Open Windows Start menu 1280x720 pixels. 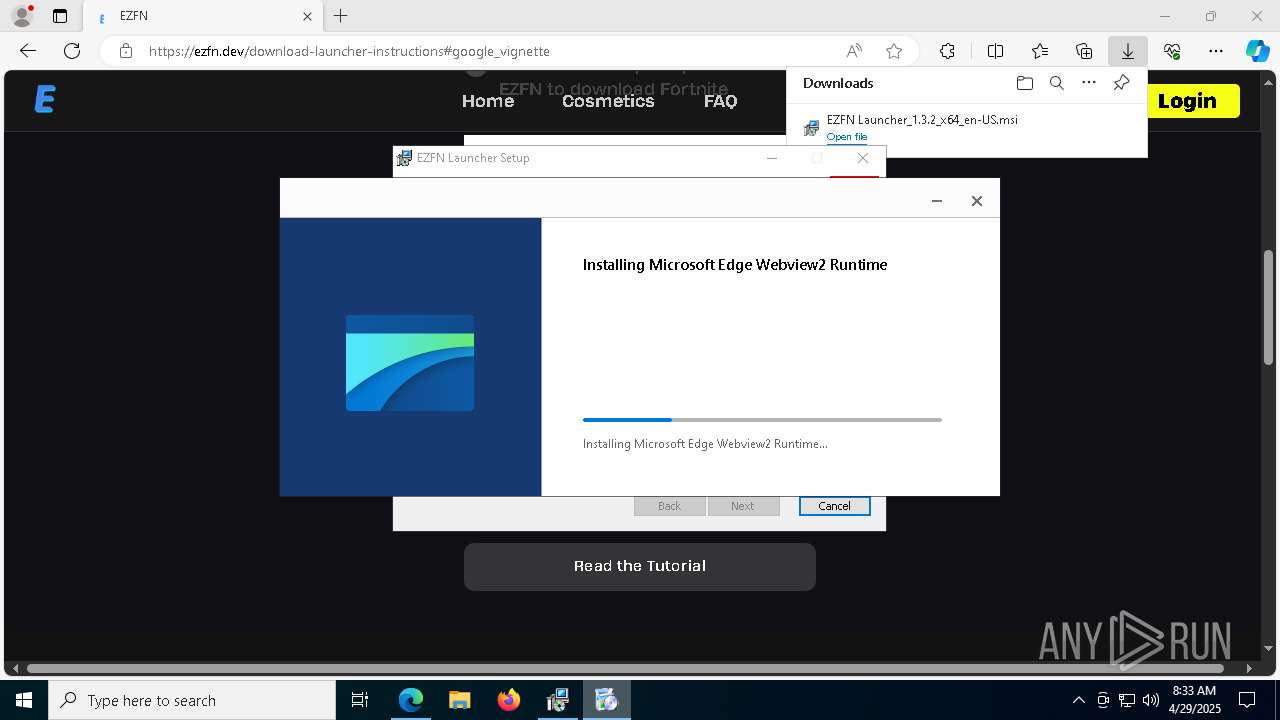(24, 700)
